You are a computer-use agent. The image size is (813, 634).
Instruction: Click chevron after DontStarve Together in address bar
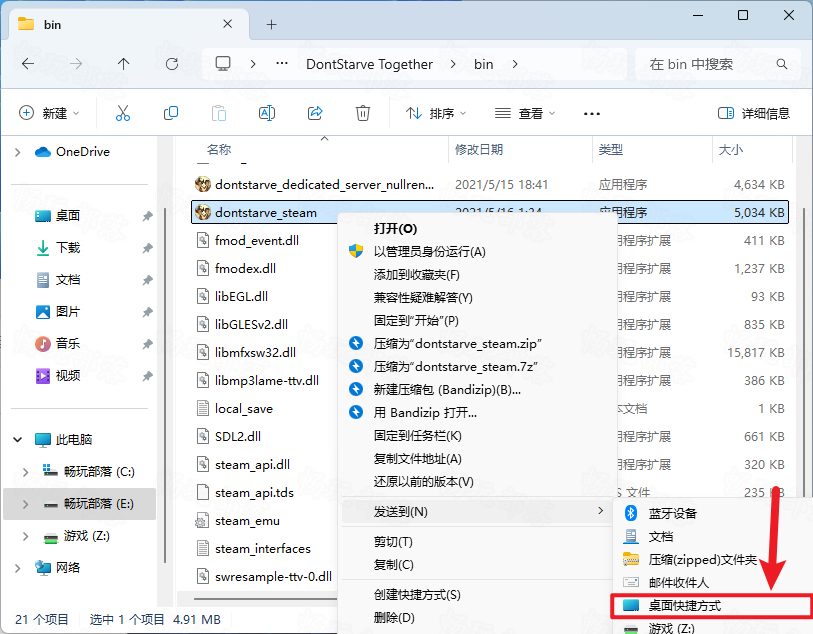point(453,64)
